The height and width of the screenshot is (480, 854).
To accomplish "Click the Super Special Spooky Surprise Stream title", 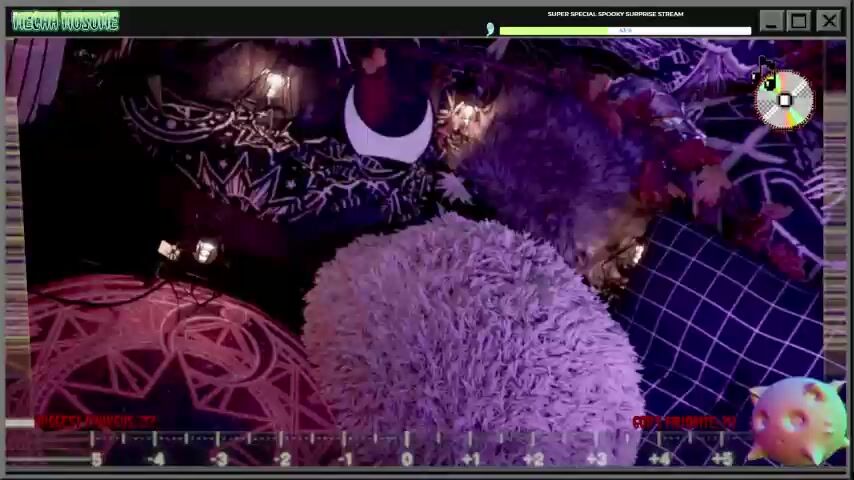I will (615, 14).
